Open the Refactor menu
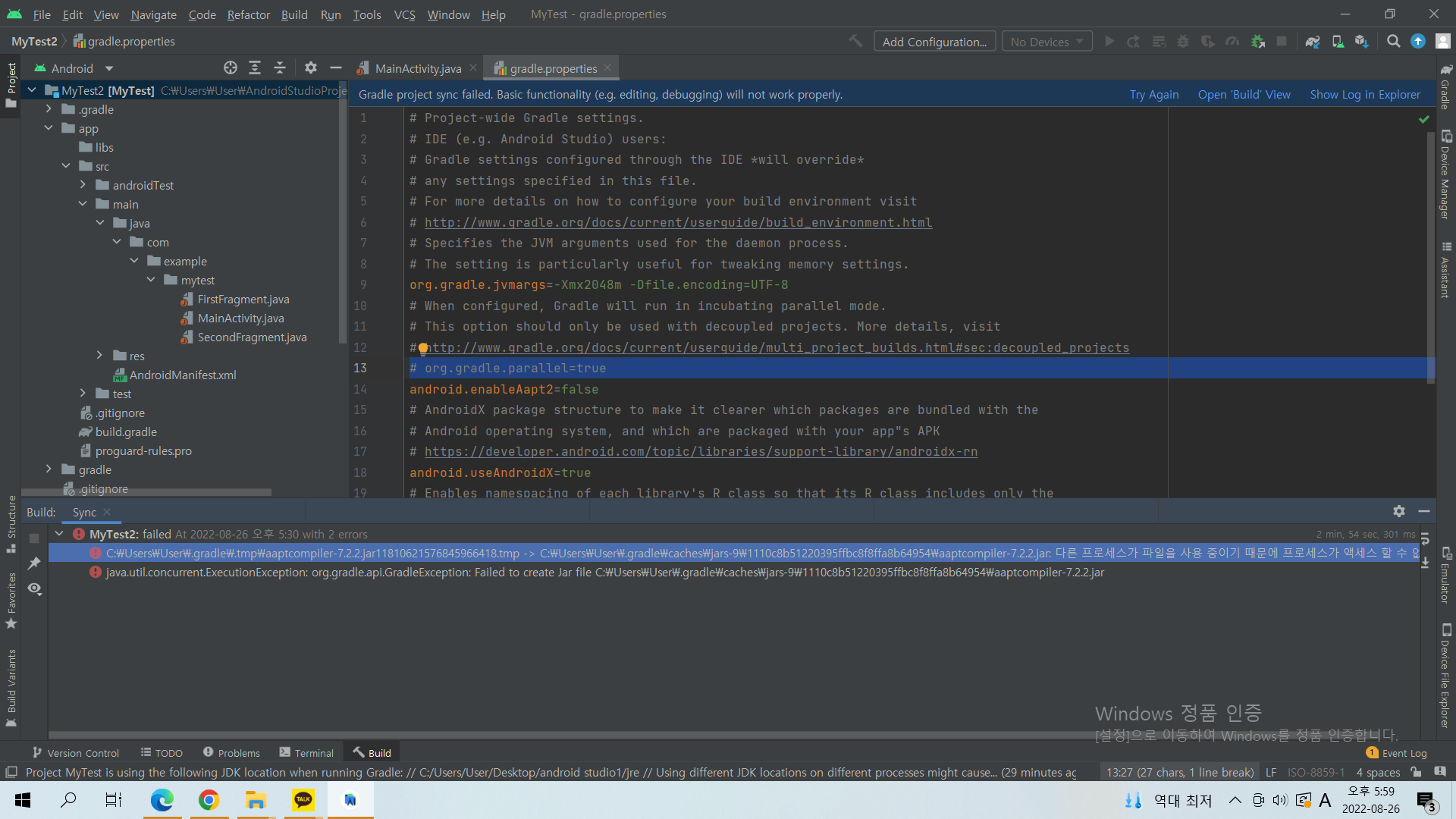This screenshot has height=819, width=1456. (x=248, y=14)
